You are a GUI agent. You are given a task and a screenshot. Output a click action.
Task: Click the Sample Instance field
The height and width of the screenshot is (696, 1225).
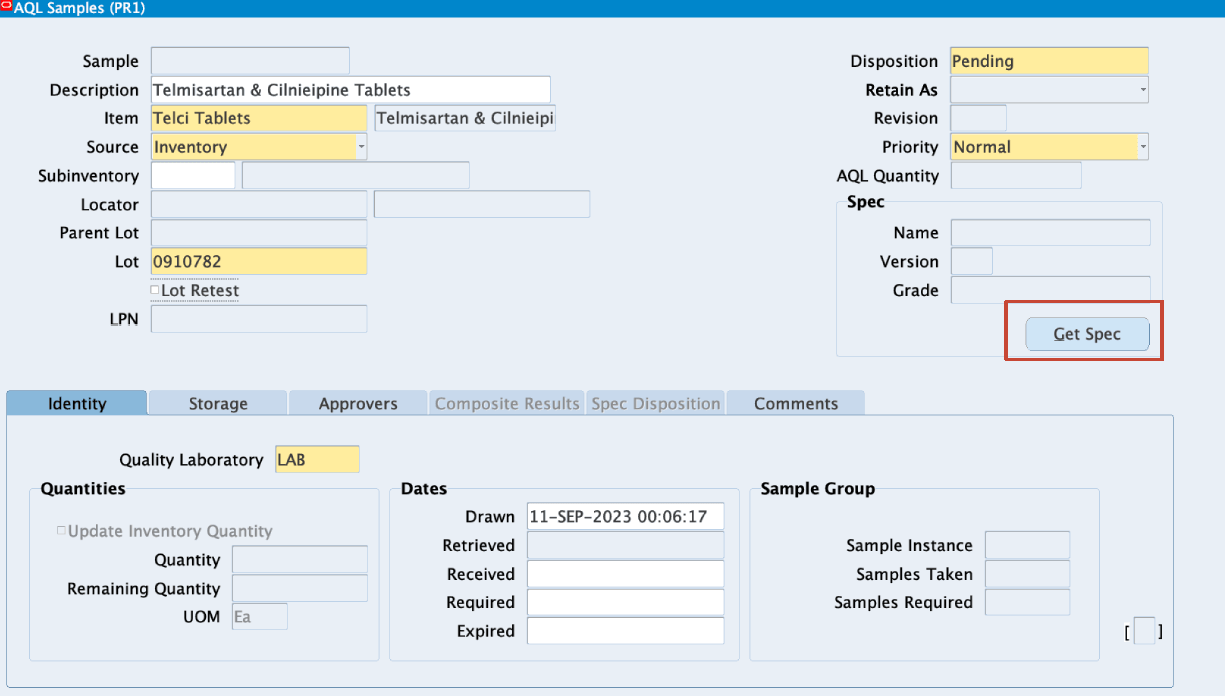1027,545
